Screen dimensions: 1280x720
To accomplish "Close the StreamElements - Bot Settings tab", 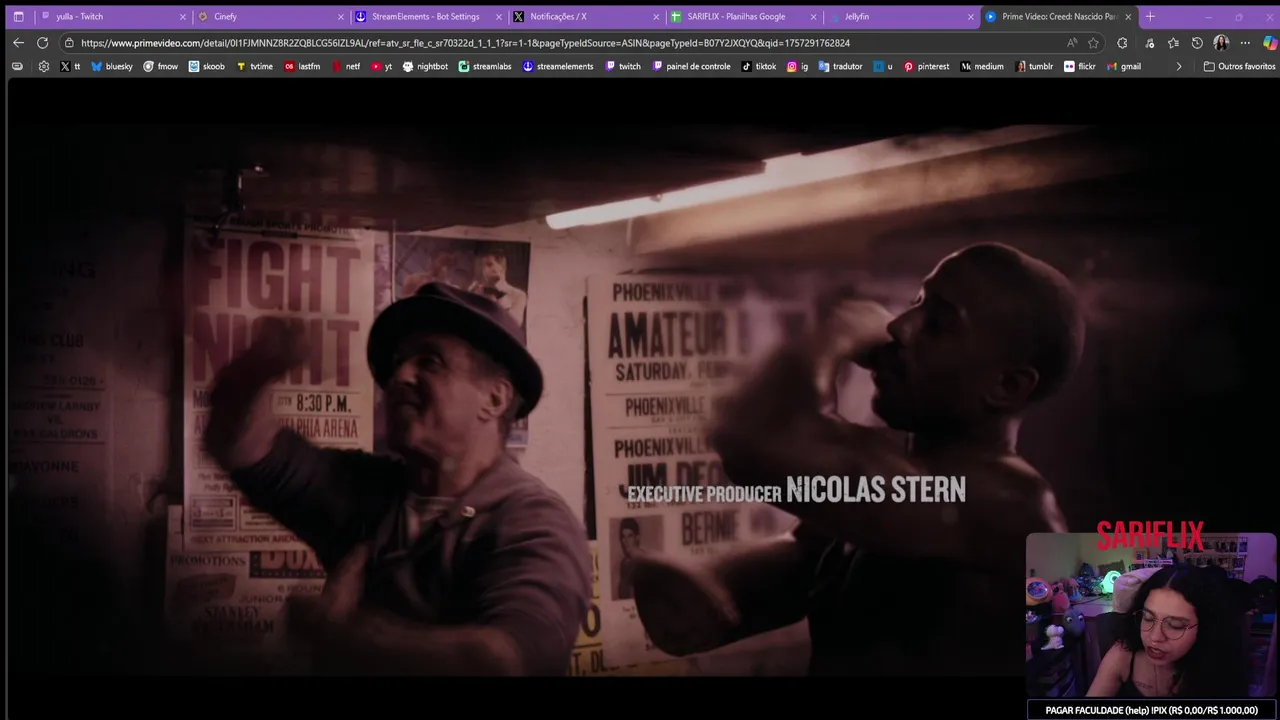I will (x=499, y=17).
